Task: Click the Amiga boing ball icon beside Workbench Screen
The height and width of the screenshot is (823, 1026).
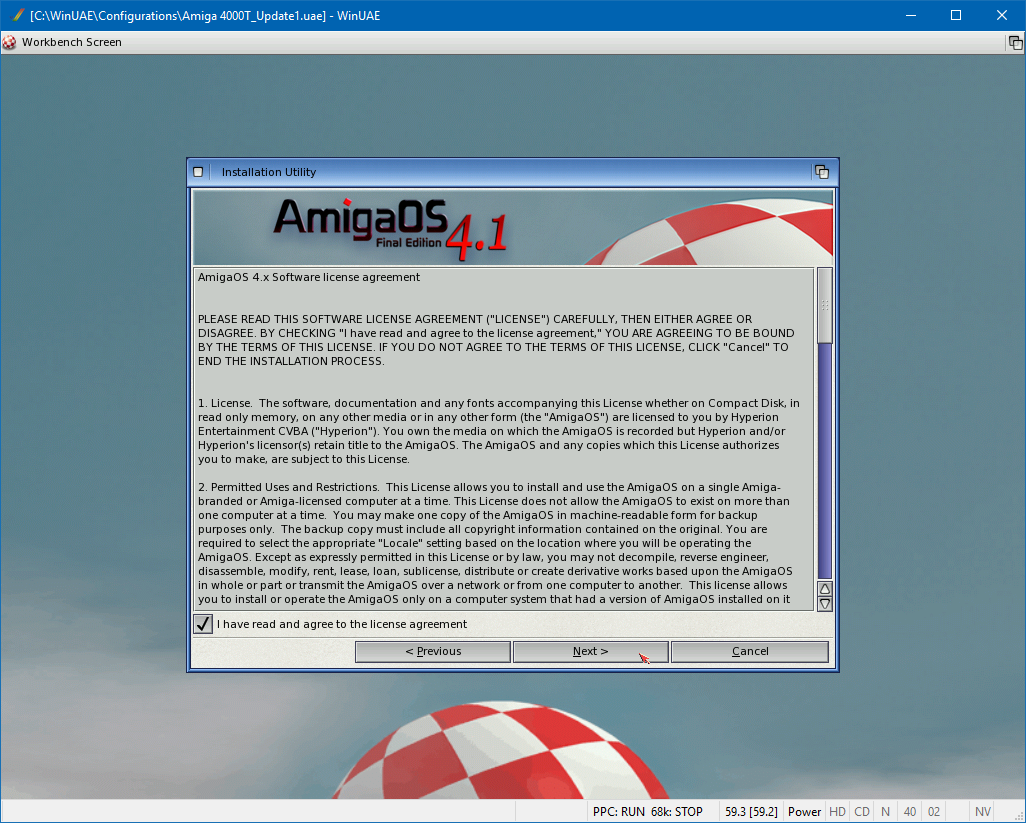Action: click(10, 42)
